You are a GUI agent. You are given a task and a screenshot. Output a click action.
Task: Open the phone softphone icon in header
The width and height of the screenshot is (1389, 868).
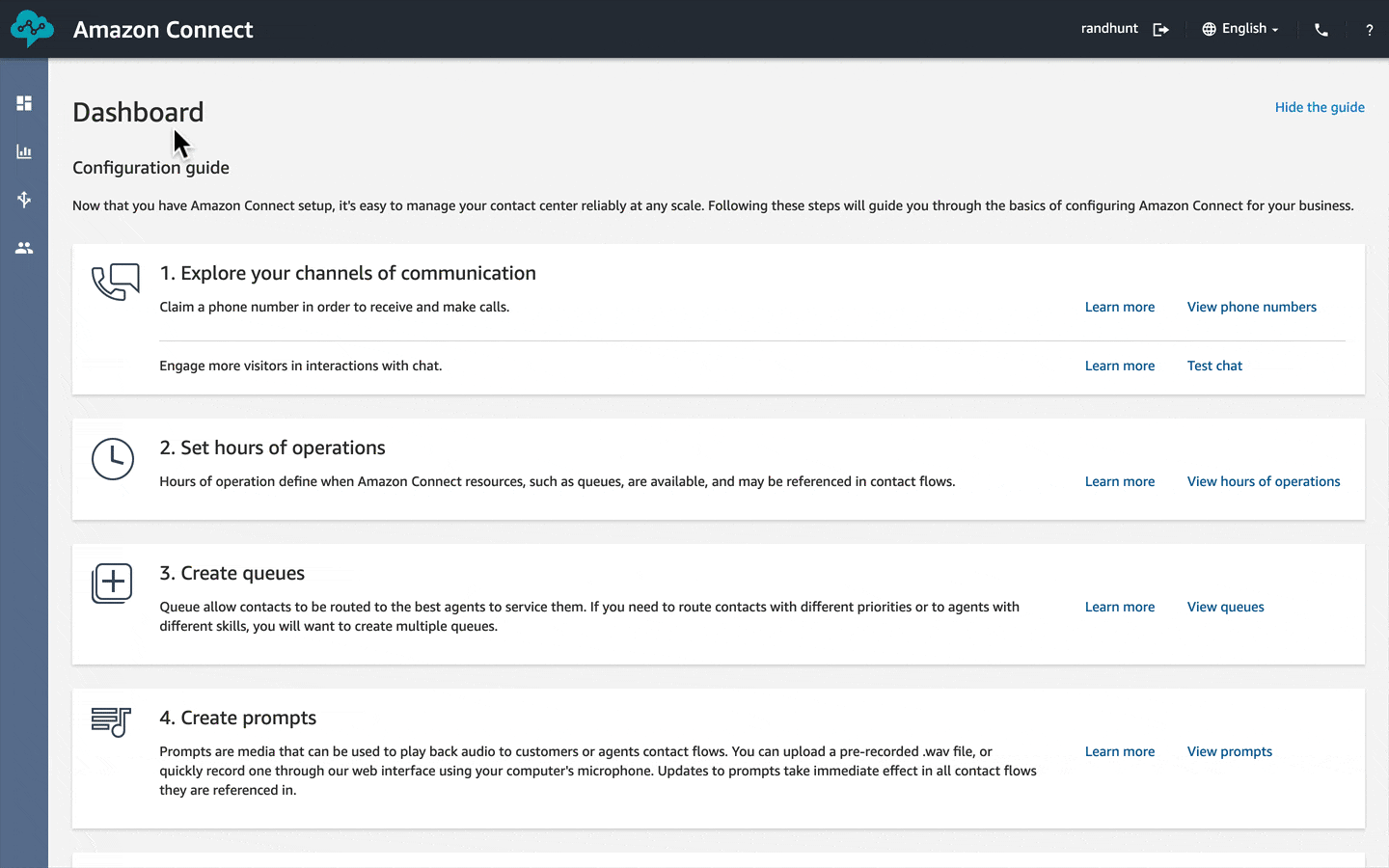pyautogui.click(x=1321, y=30)
